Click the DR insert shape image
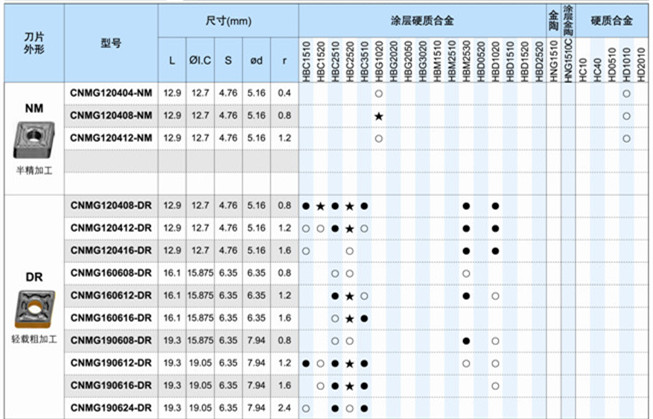The width and height of the screenshot is (653, 419). coord(33,304)
